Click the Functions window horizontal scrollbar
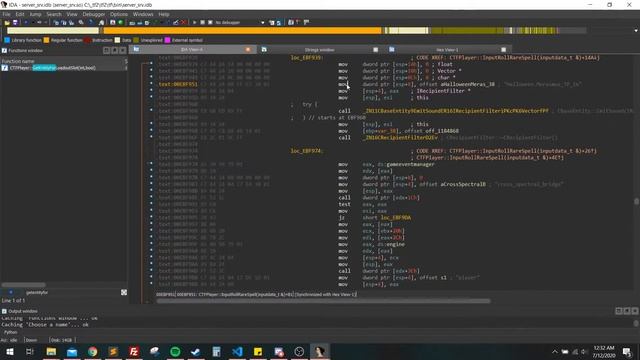 23,284
